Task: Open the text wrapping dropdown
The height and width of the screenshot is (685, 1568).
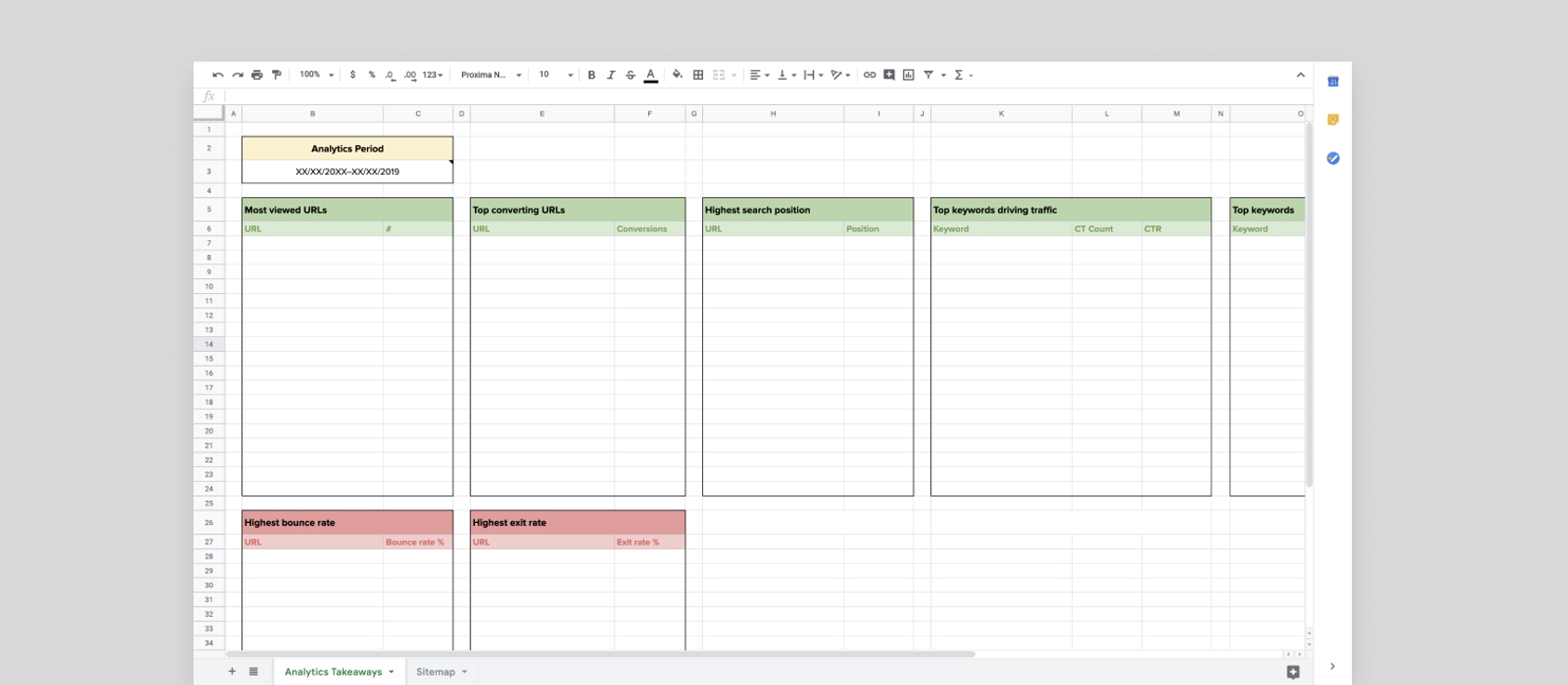Action: 813,75
